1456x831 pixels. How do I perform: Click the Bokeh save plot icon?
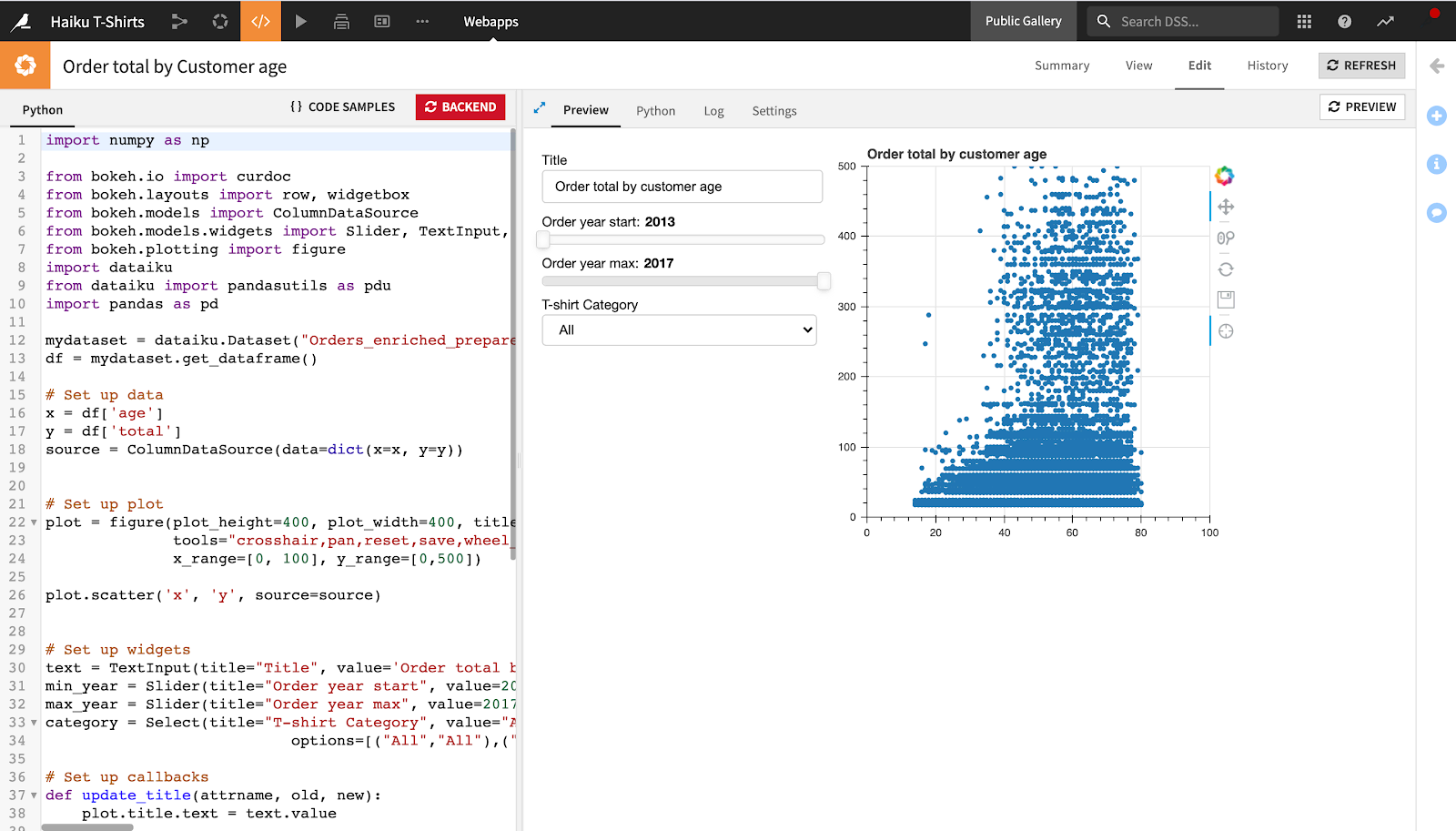point(1226,299)
